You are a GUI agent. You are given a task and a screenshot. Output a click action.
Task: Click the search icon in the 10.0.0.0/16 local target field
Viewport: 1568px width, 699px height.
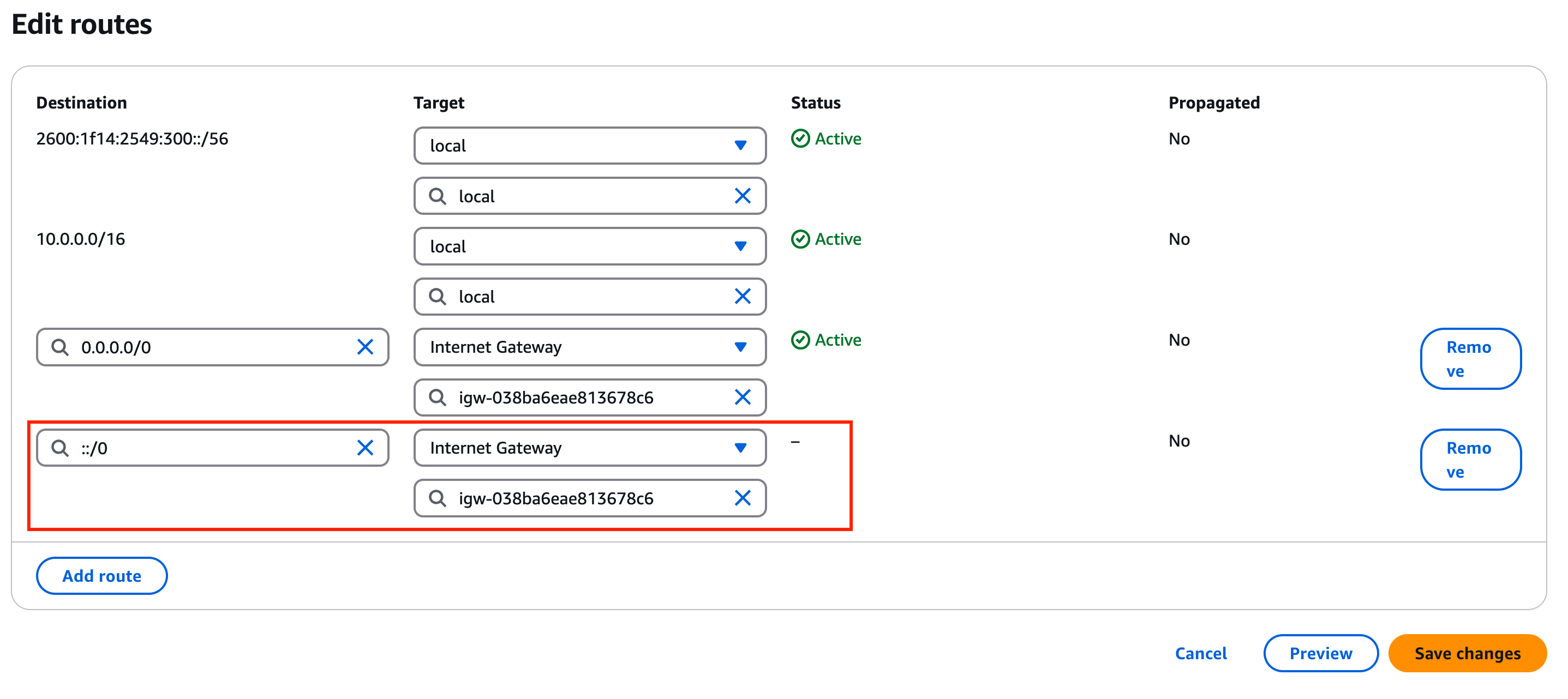click(437, 296)
